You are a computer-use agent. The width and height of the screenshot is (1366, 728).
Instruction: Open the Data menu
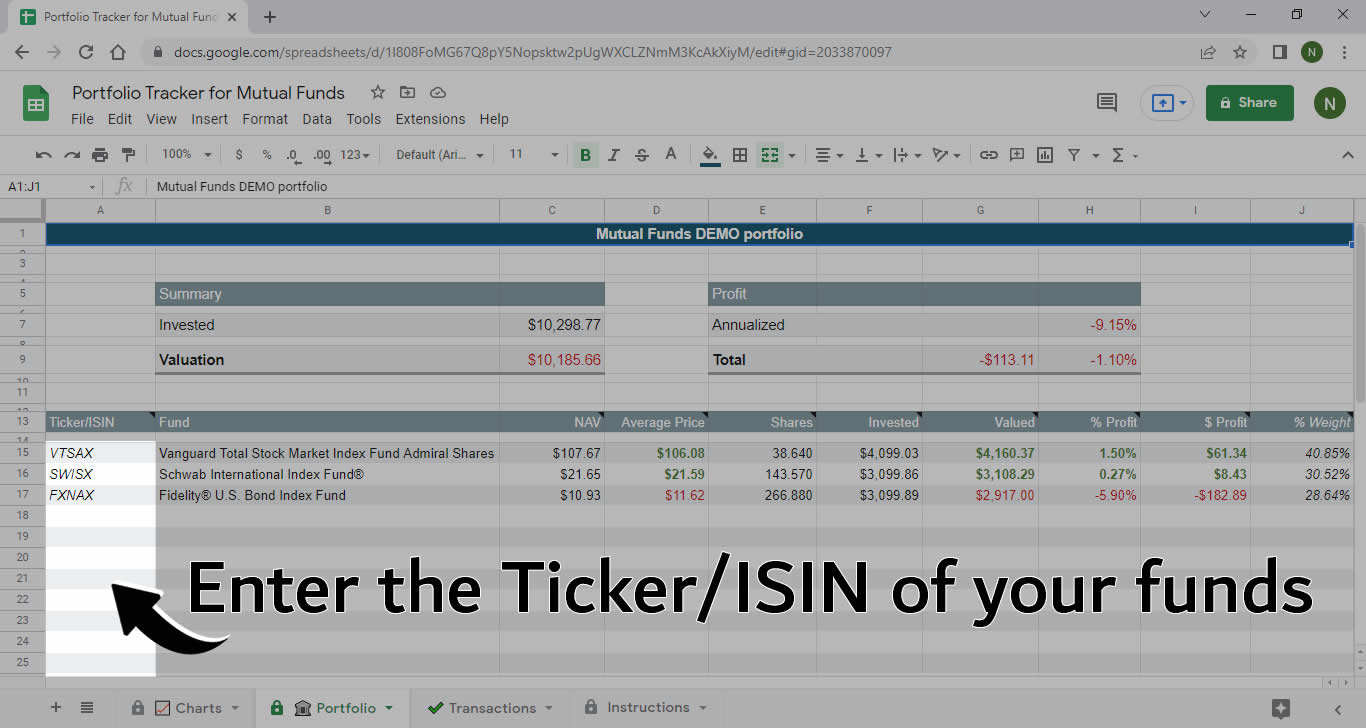coord(317,119)
